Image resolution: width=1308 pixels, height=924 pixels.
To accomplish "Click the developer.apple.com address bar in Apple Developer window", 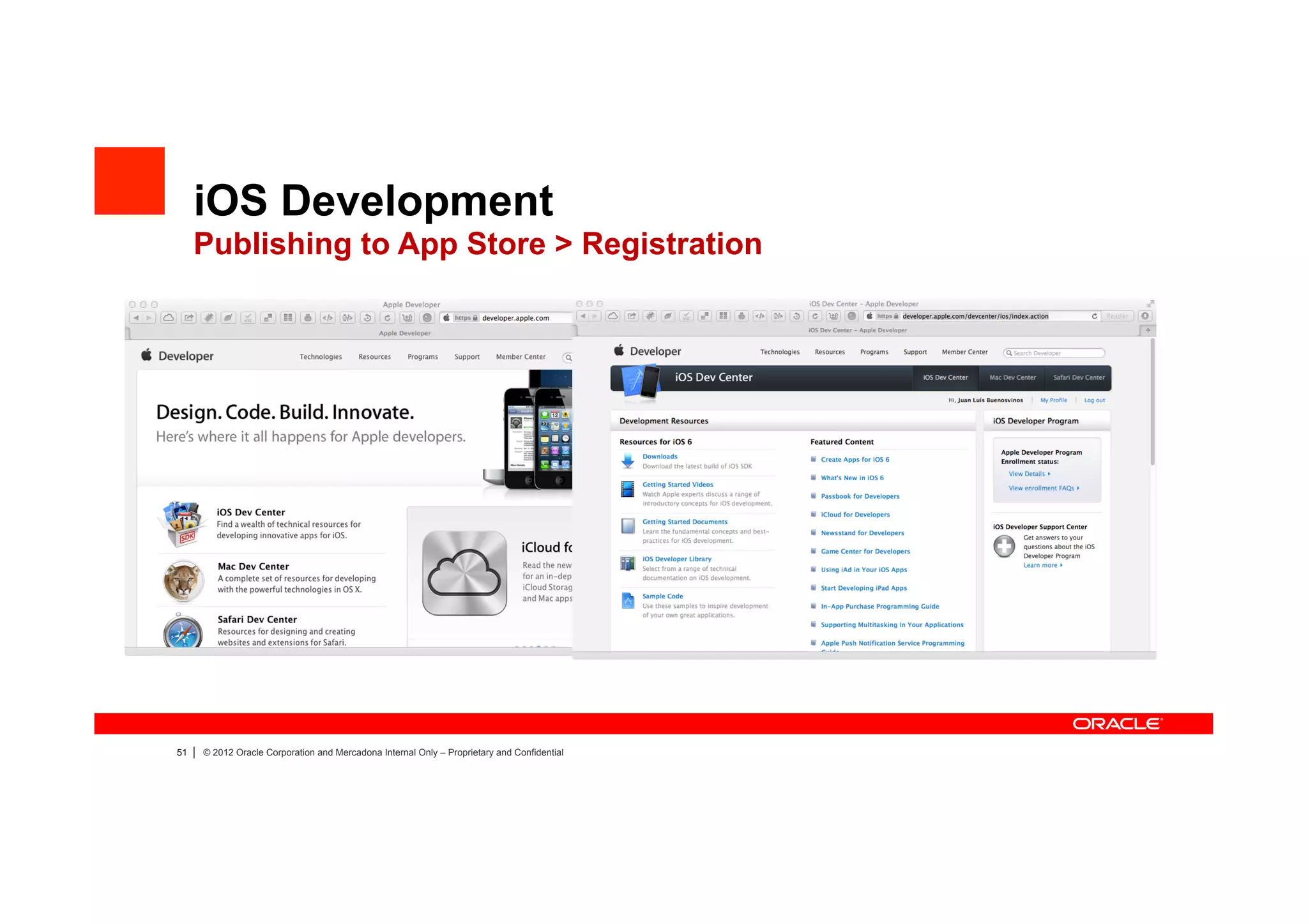I will (506, 318).
